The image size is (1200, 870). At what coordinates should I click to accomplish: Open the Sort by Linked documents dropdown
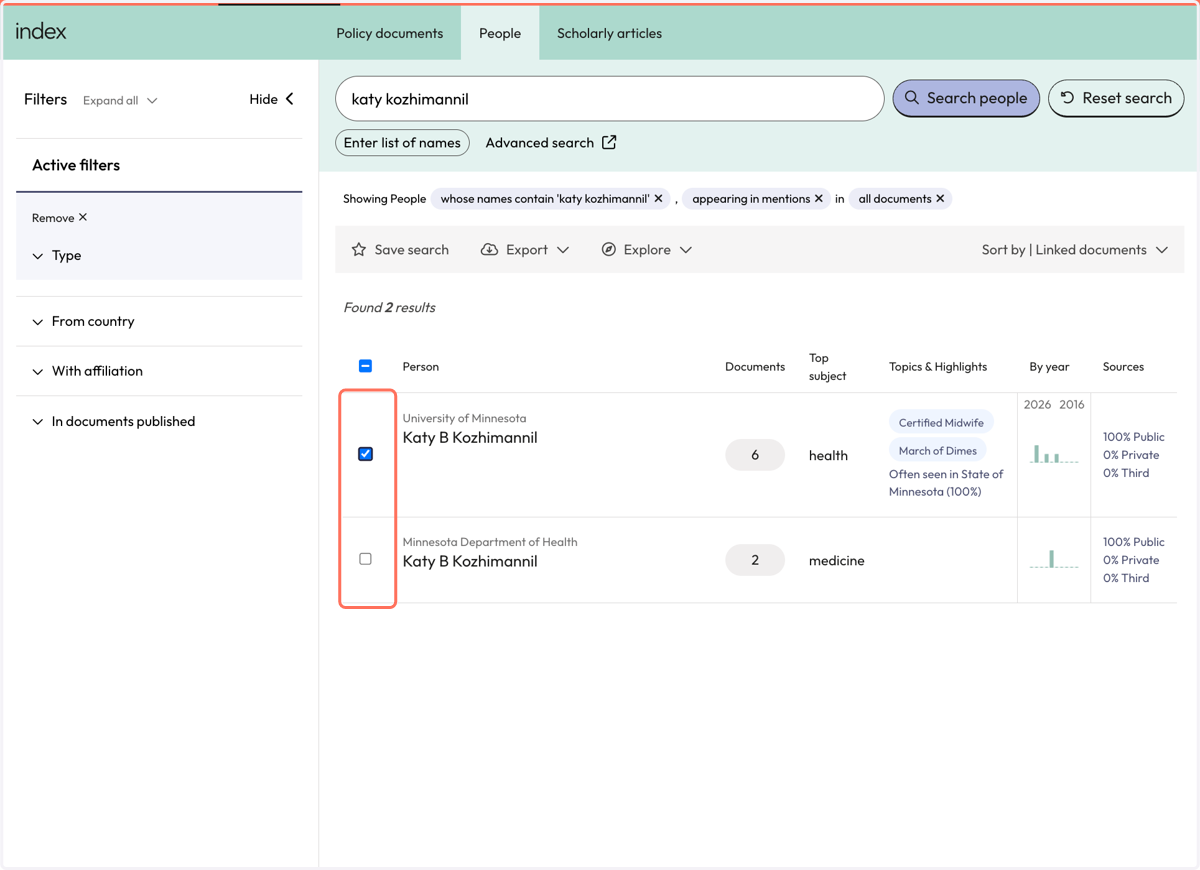point(1075,250)
